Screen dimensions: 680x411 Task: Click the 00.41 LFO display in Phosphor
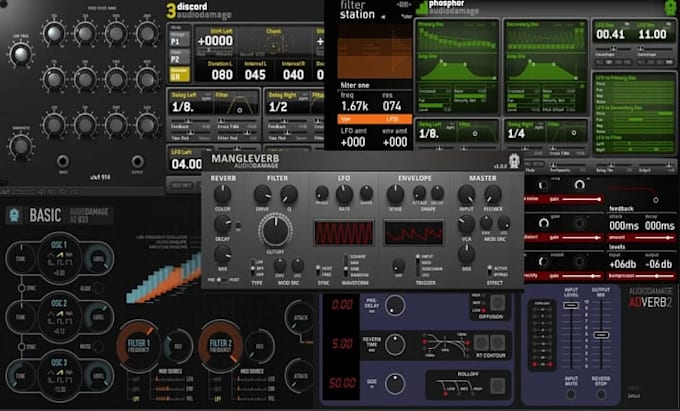coord(610,34)
